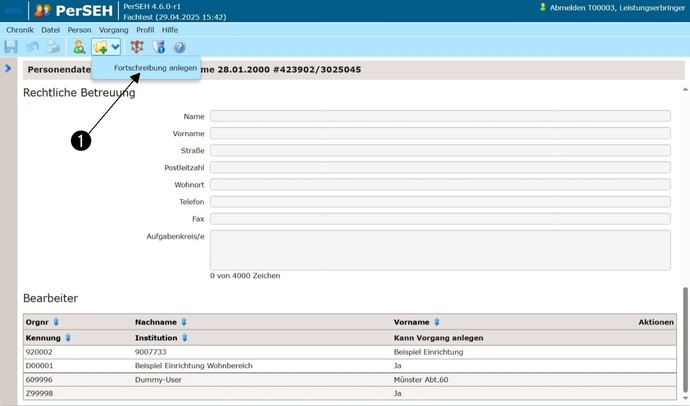The image size is (690, 406).
Task: Sort the table by Nachname arrow
Action: click(x=184, y=322)
